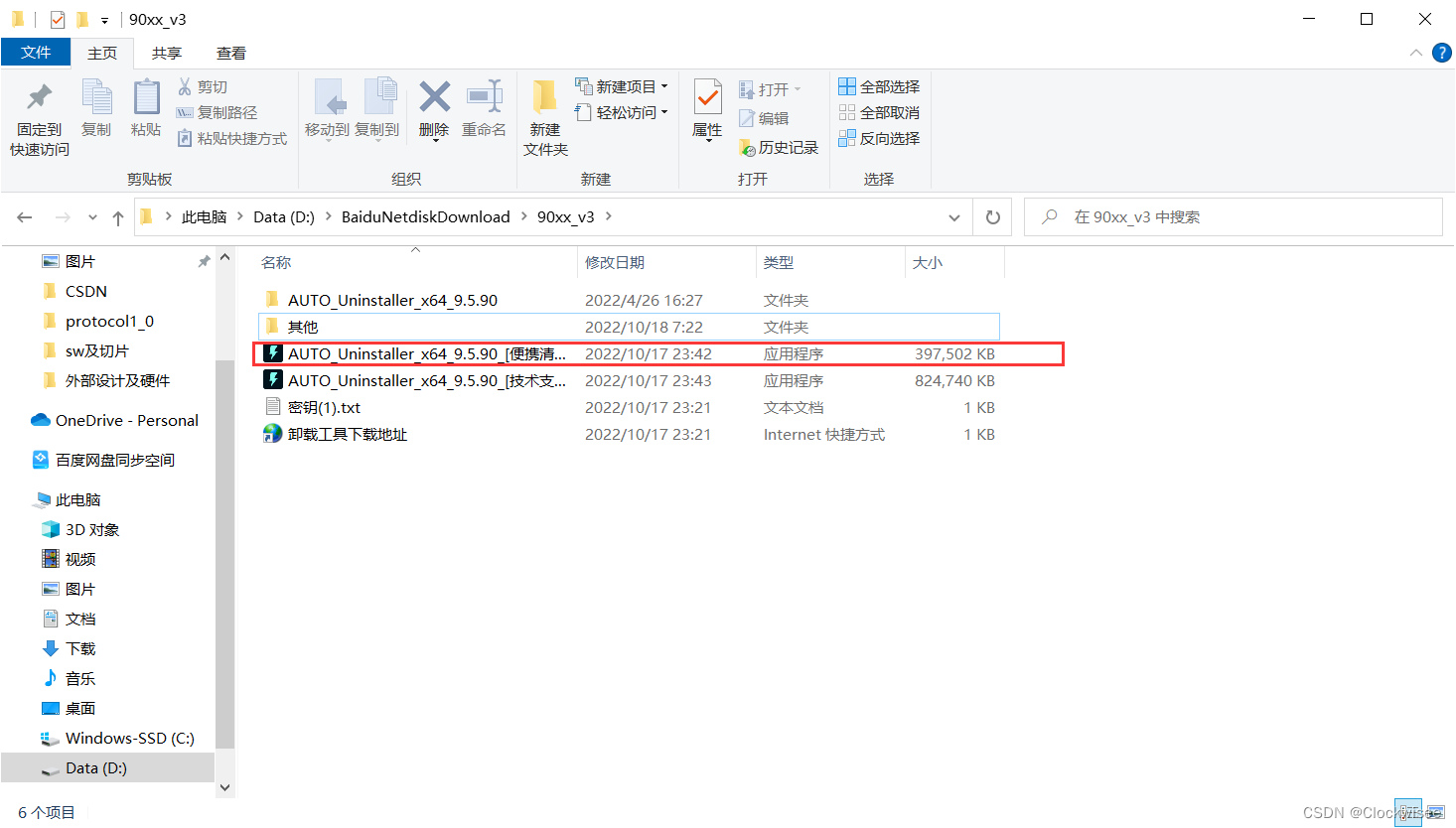Image resolution: width=1456 pixels, height=828 pixels.
Task: Click the navigation pane scroll up arrow
Action: pos(224,258)
